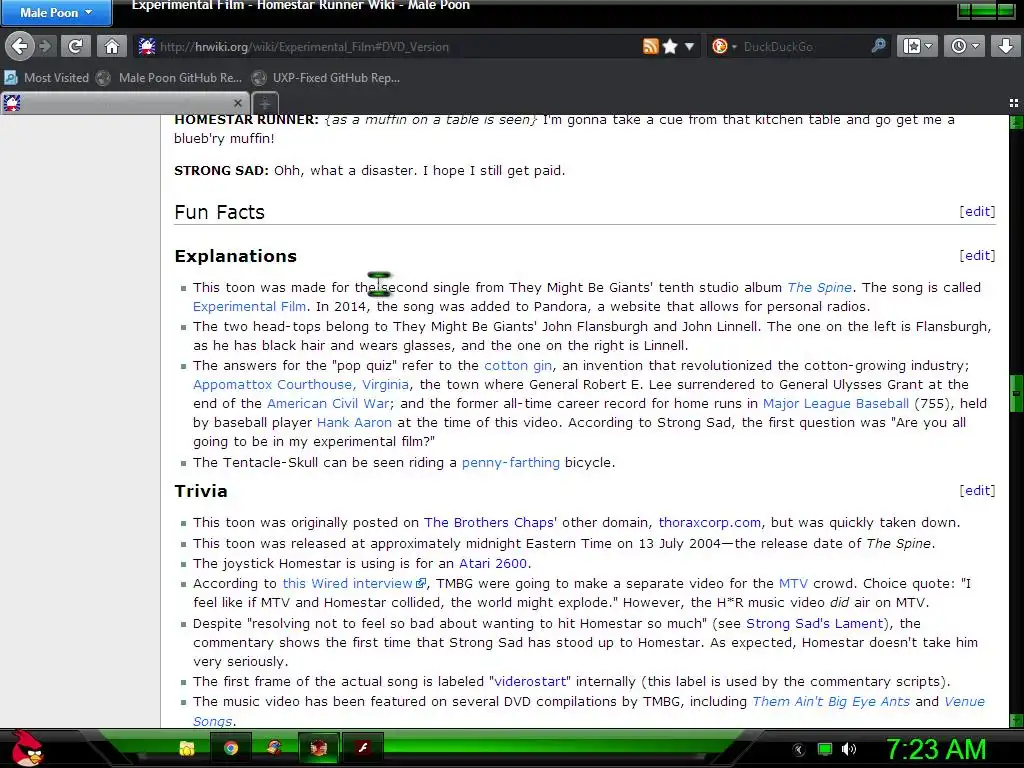Open the address bar history dropdown arrow
This screenshot has height=768, width=1024.
[x=689, y=47]
